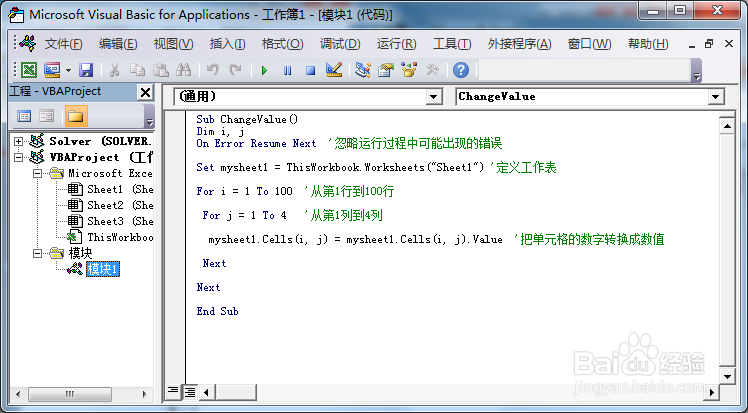Click the Break pause icon
Screen dimensions: 748x413
pos(287,71)
